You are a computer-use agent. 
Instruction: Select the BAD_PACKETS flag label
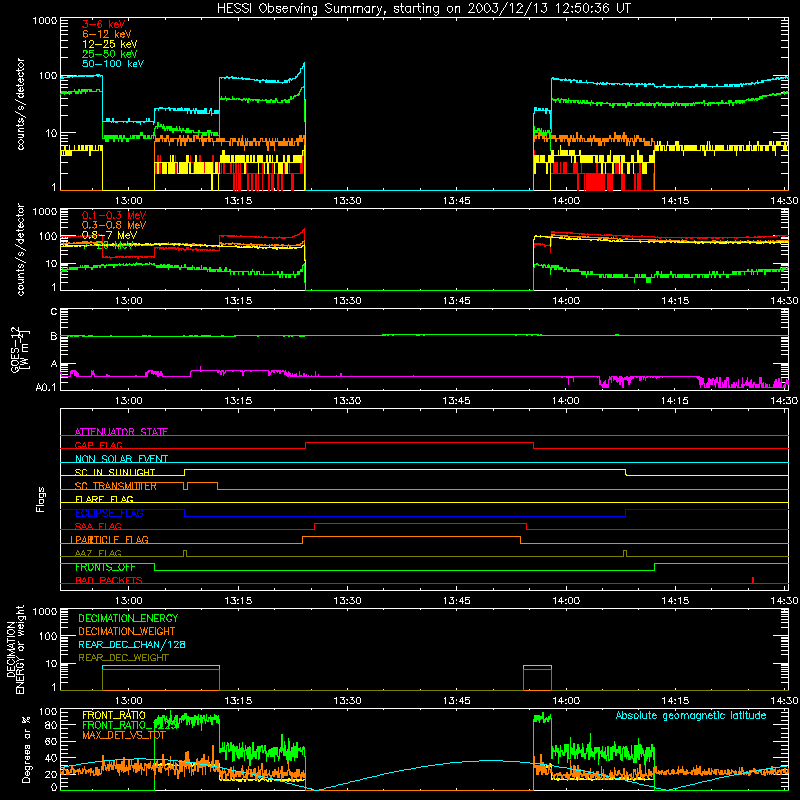(109, 580)
